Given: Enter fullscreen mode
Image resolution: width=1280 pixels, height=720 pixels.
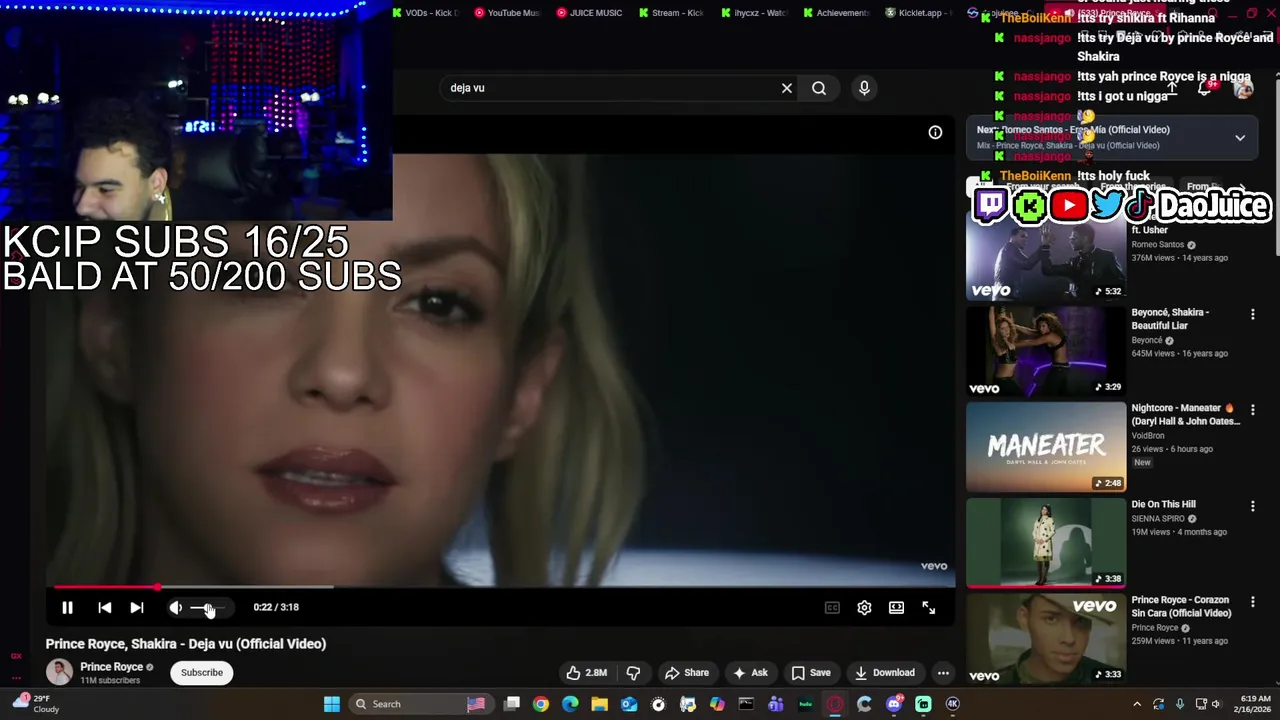Looking at the screenshot, I should click(x=928, y=607).
